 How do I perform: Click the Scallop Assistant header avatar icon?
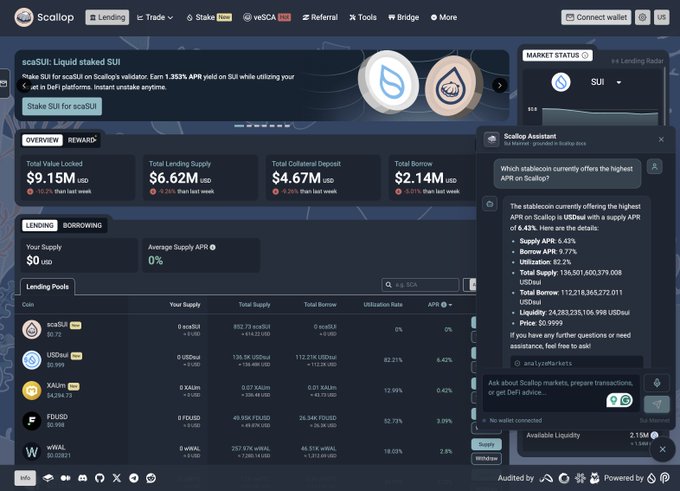(491, 139)
